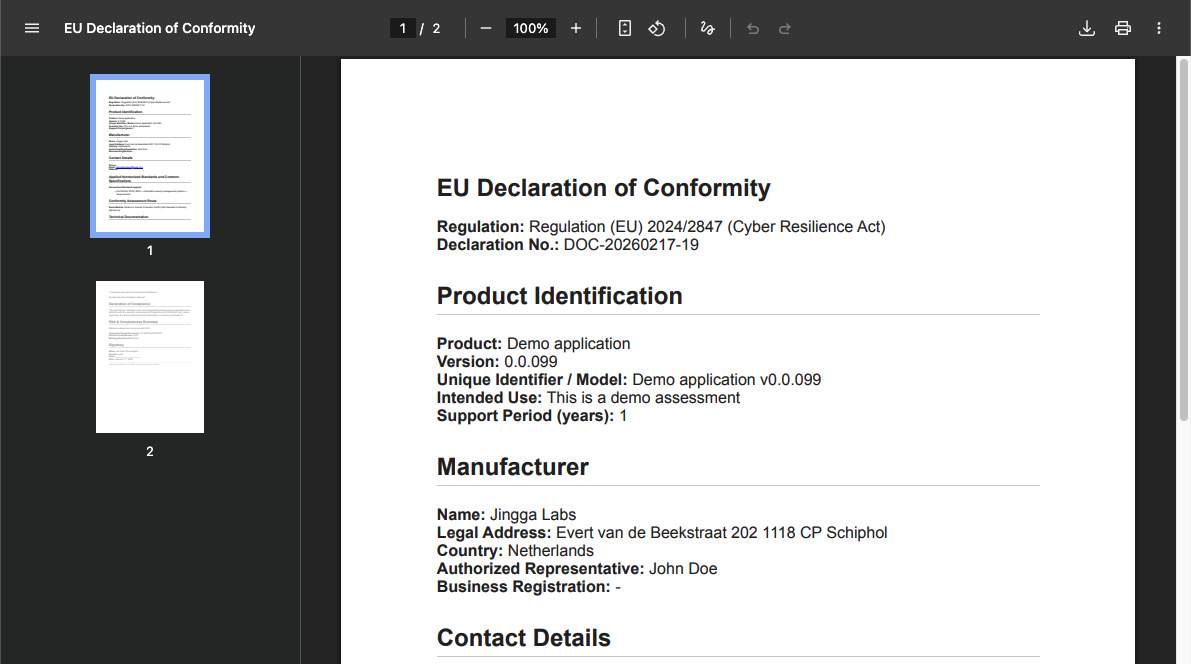Image resolution: width=1191 pixels, height=664 pixels.
Task: Rotate the document counterclockwise
Action: tap(657, 28)
